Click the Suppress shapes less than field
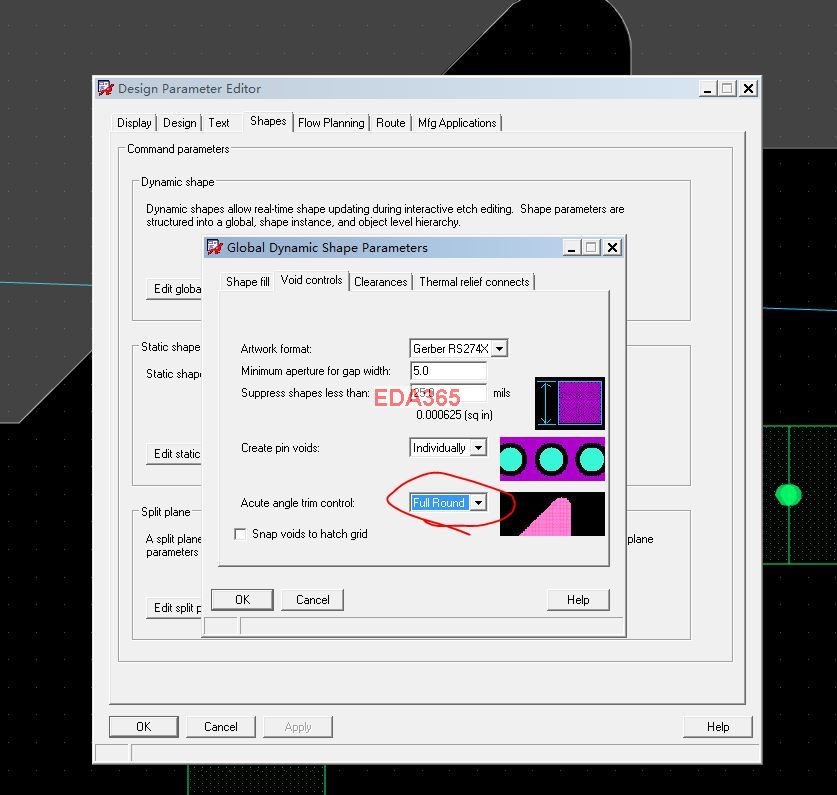Viewport: 837px width, 795px height. pyautogui.click(x=448, y=392)
